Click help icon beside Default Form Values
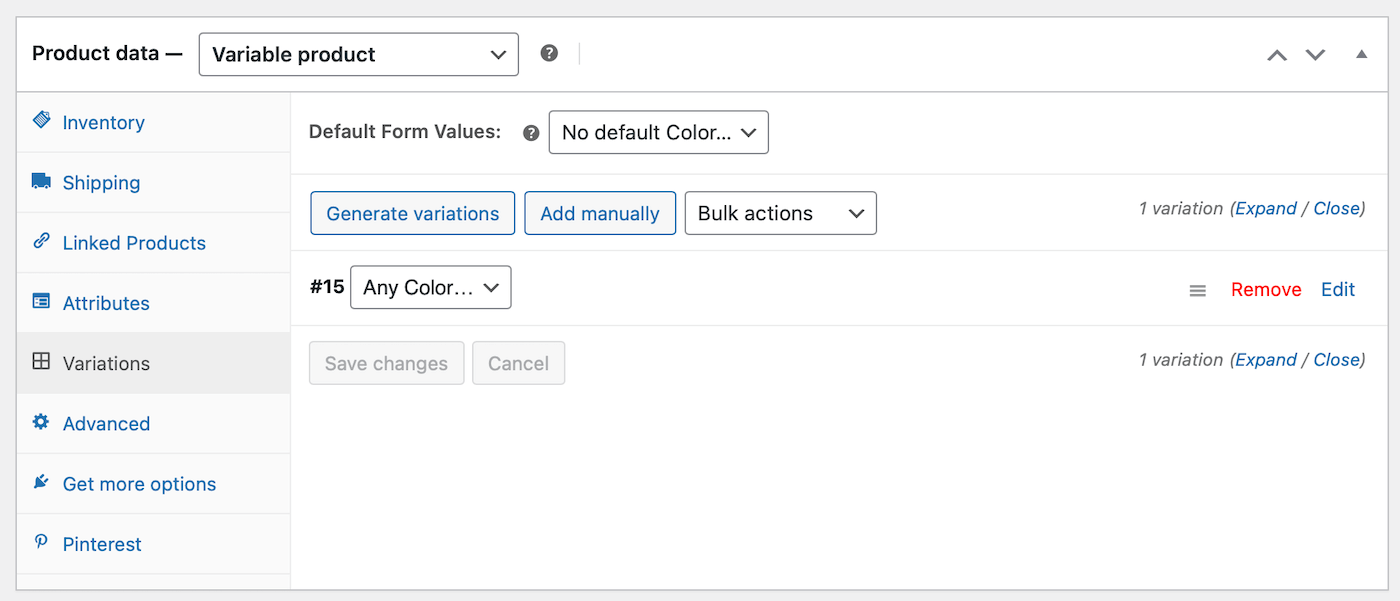This screenshot has width=1400, height=601. click(531, 133)
